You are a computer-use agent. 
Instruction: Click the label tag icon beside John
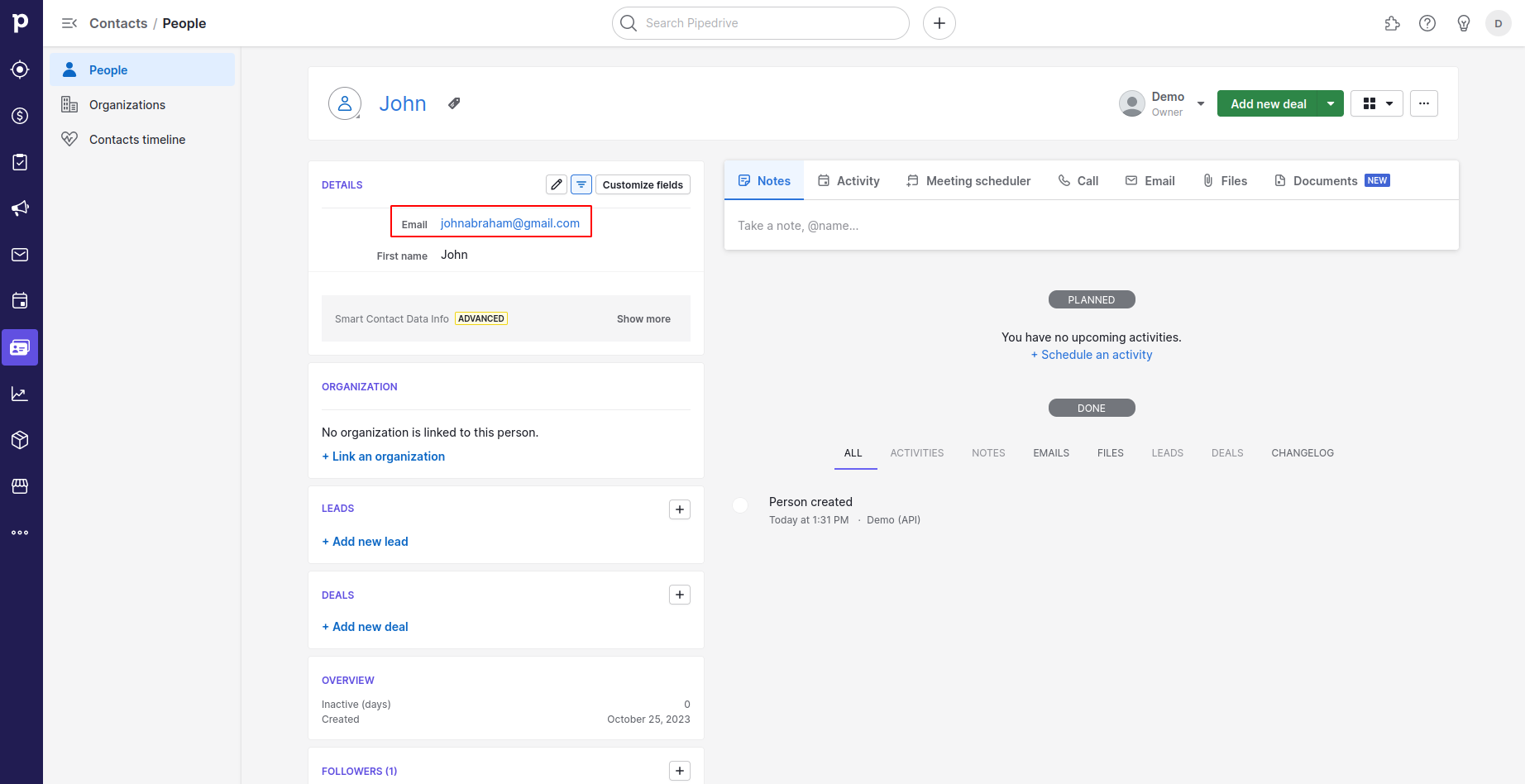(454, 103)
